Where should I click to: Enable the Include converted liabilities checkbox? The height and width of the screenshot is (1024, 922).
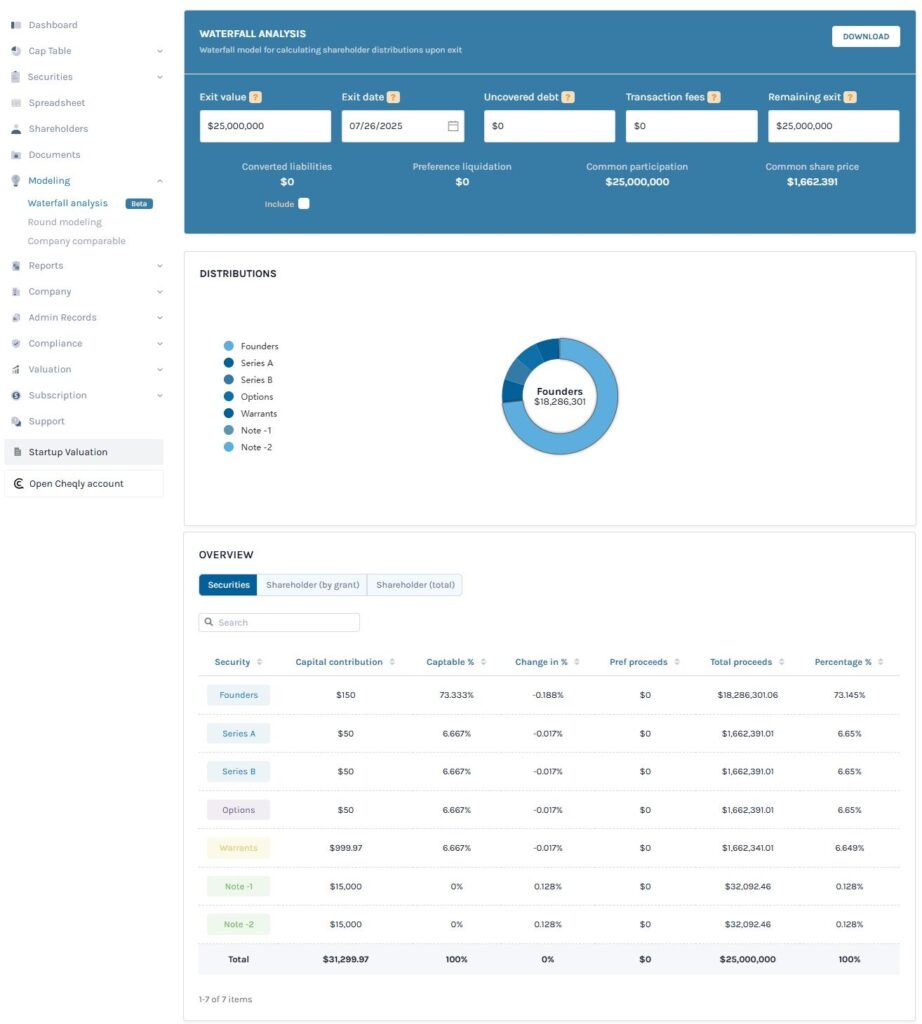tap(304, 204)
